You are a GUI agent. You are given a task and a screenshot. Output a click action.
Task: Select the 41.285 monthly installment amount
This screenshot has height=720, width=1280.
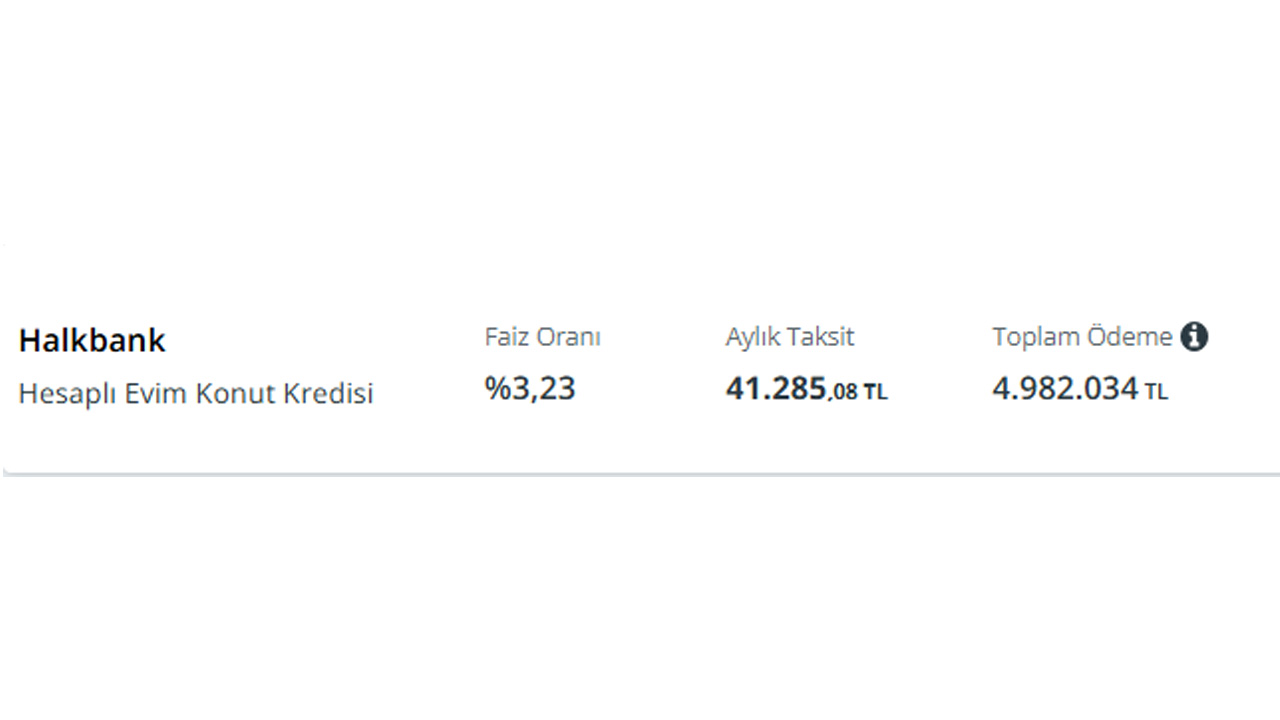tap(777, 388)
